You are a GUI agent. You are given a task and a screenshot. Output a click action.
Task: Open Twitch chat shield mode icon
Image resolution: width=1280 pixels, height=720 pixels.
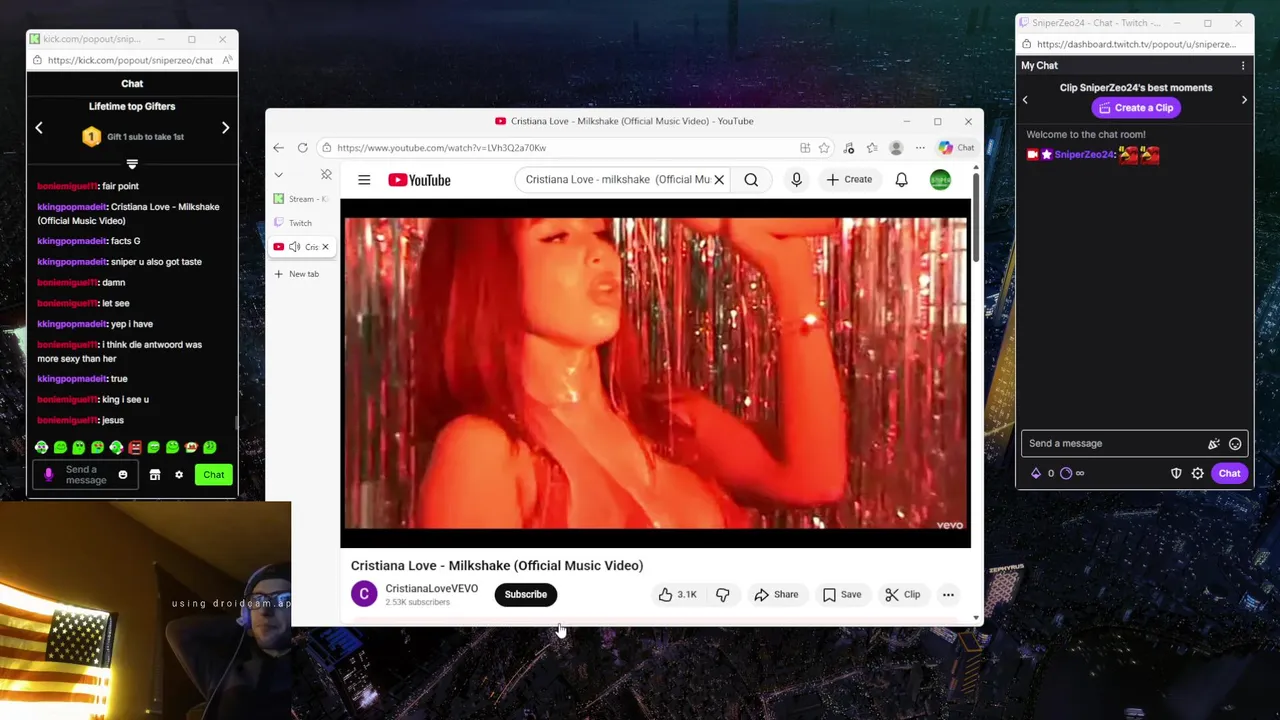[x=1176, y=474]
